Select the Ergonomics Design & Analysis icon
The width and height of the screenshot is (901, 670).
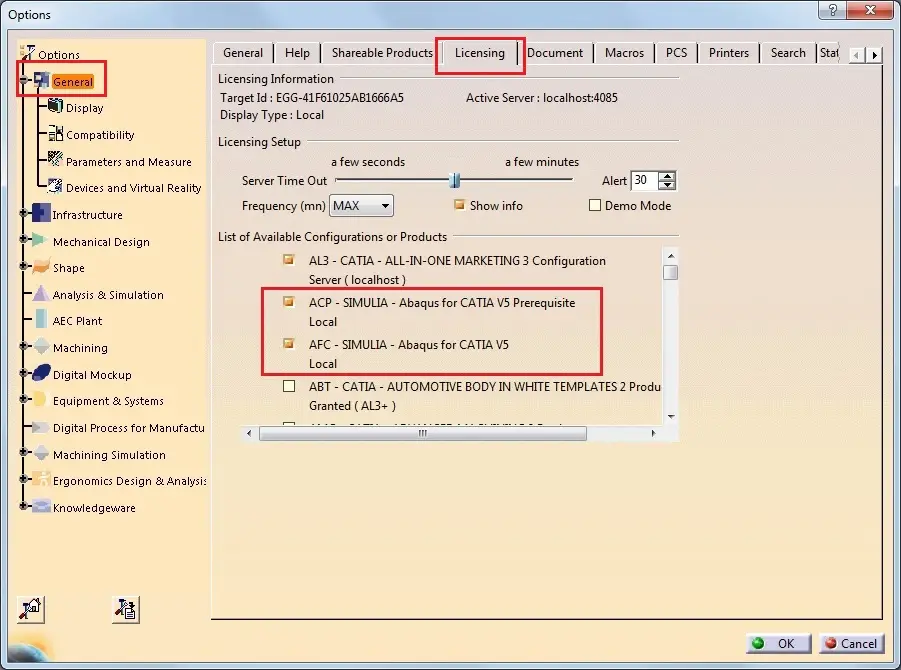pos(41,480)
